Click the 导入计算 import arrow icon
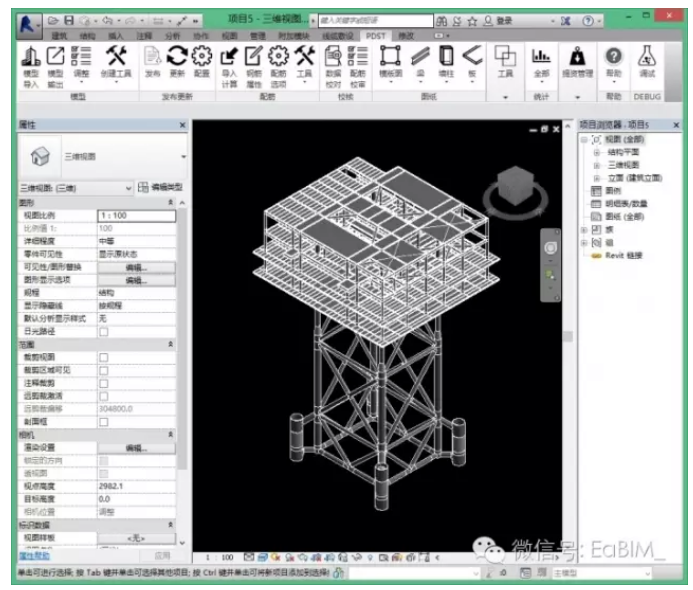This screenshot has height=590, width=693. (229, 56)
